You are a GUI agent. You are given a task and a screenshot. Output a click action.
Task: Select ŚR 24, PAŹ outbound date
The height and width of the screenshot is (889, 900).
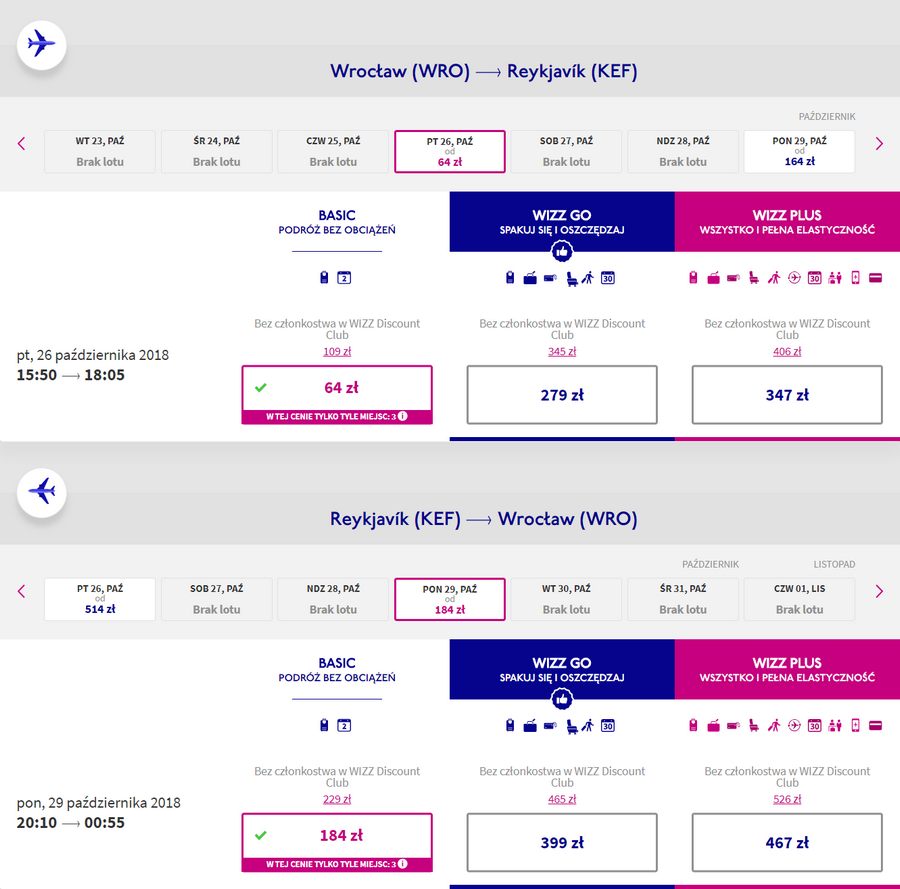tap(216, 152)
